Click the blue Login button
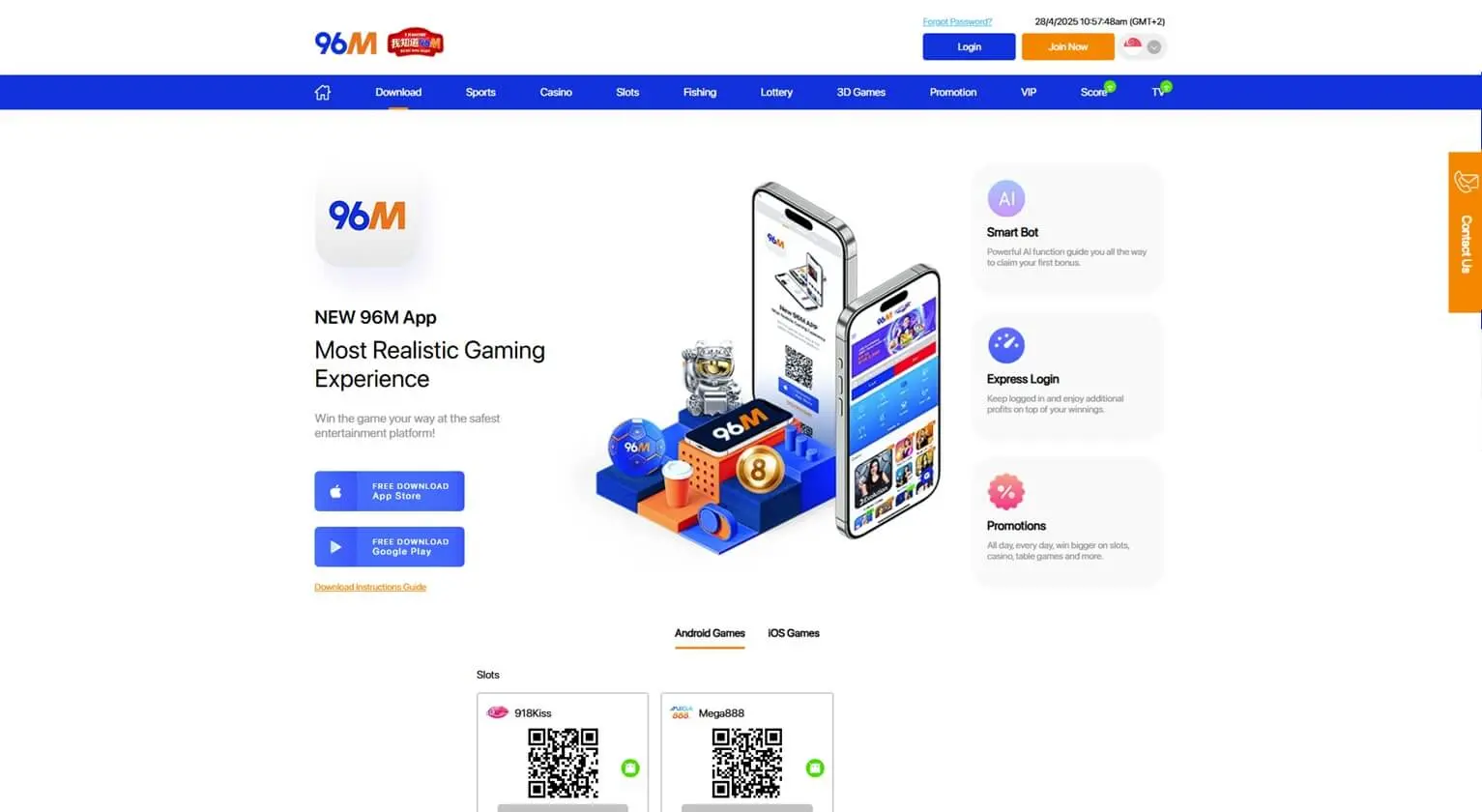Screen dimensions: 1482x812 pyautogui.click(x=969, y=46)
